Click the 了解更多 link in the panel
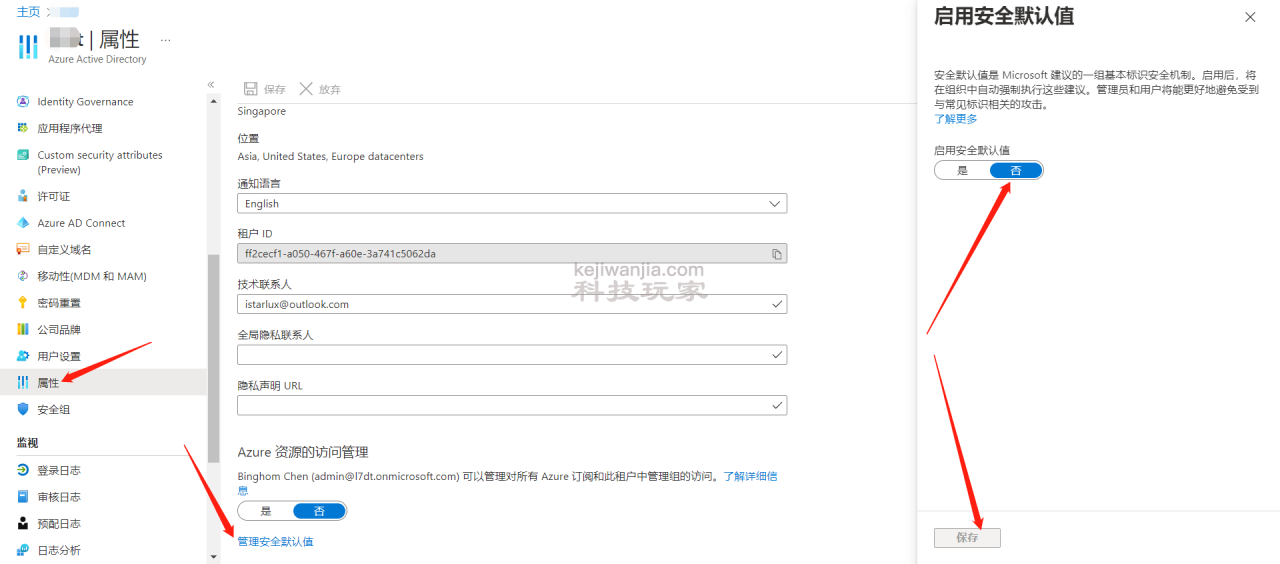The height and width of the screenshot is (564, 1280). point(956,118)
